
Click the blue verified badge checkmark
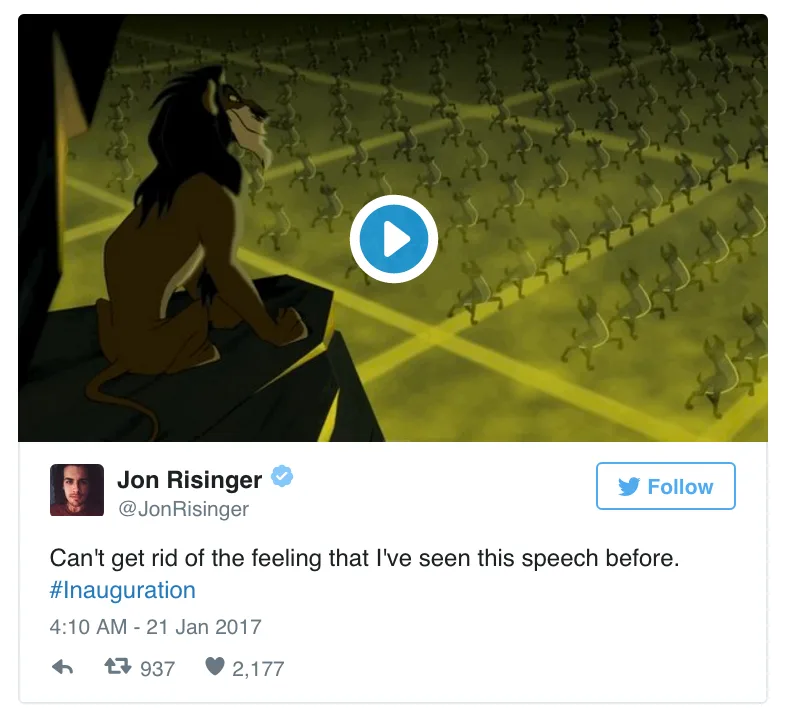point(282,476)
